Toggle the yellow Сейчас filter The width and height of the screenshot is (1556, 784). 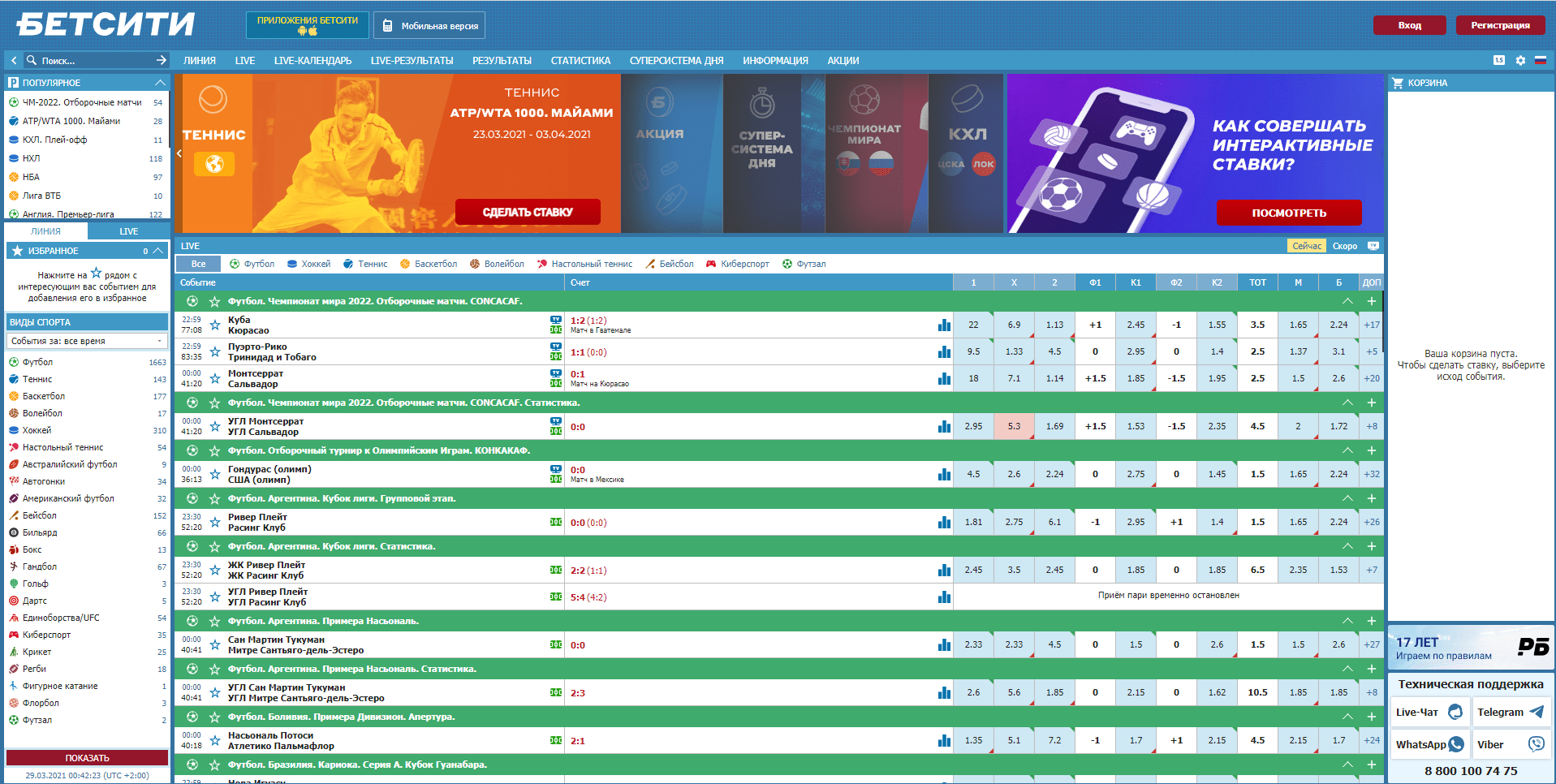(x=1307, y=246)
